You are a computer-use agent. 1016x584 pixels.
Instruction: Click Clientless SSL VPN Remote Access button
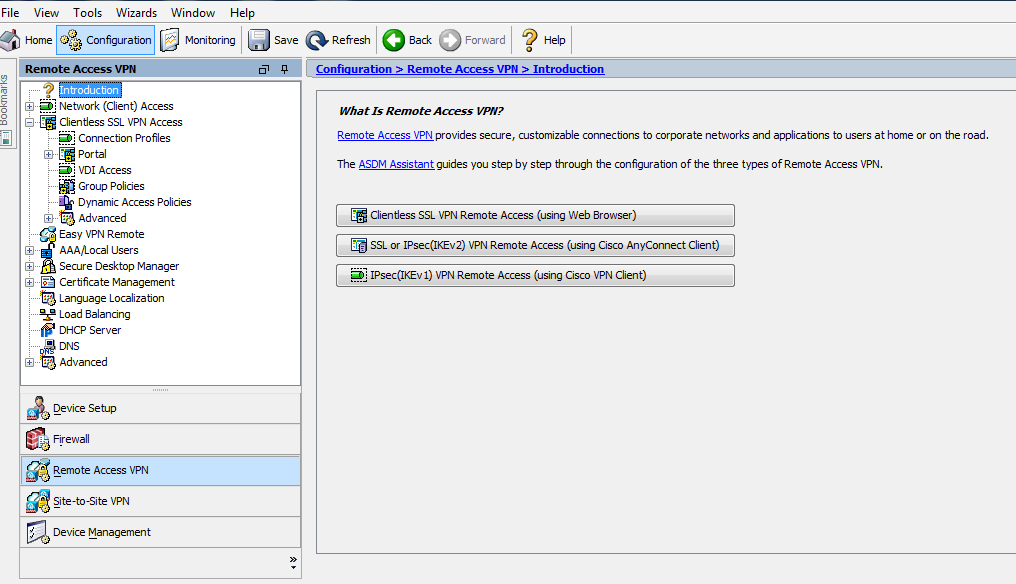535,215
